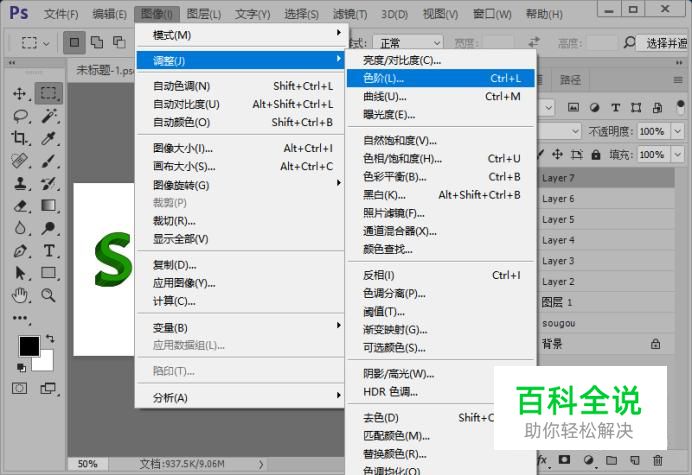This screenshot has width=692, height=475.
Task: Expand the 模式(M) submenu
Action: 241,34
